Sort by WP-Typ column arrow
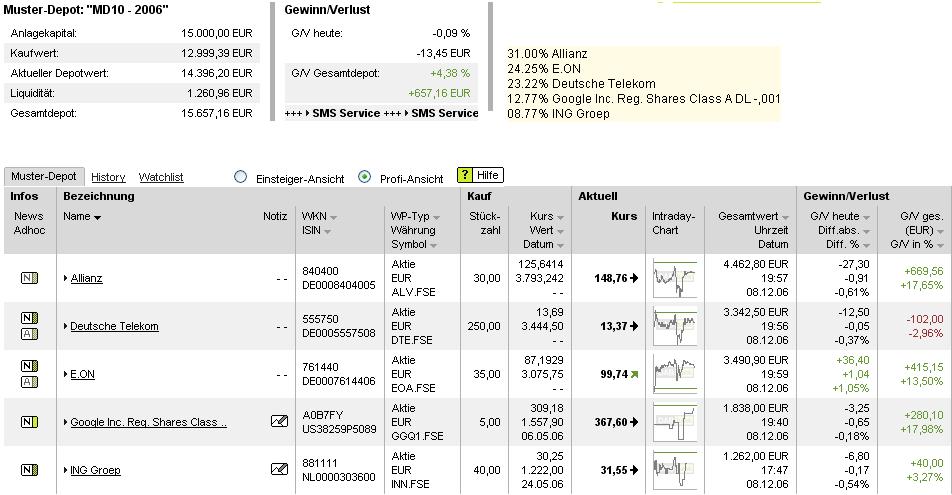 [436, 217]
